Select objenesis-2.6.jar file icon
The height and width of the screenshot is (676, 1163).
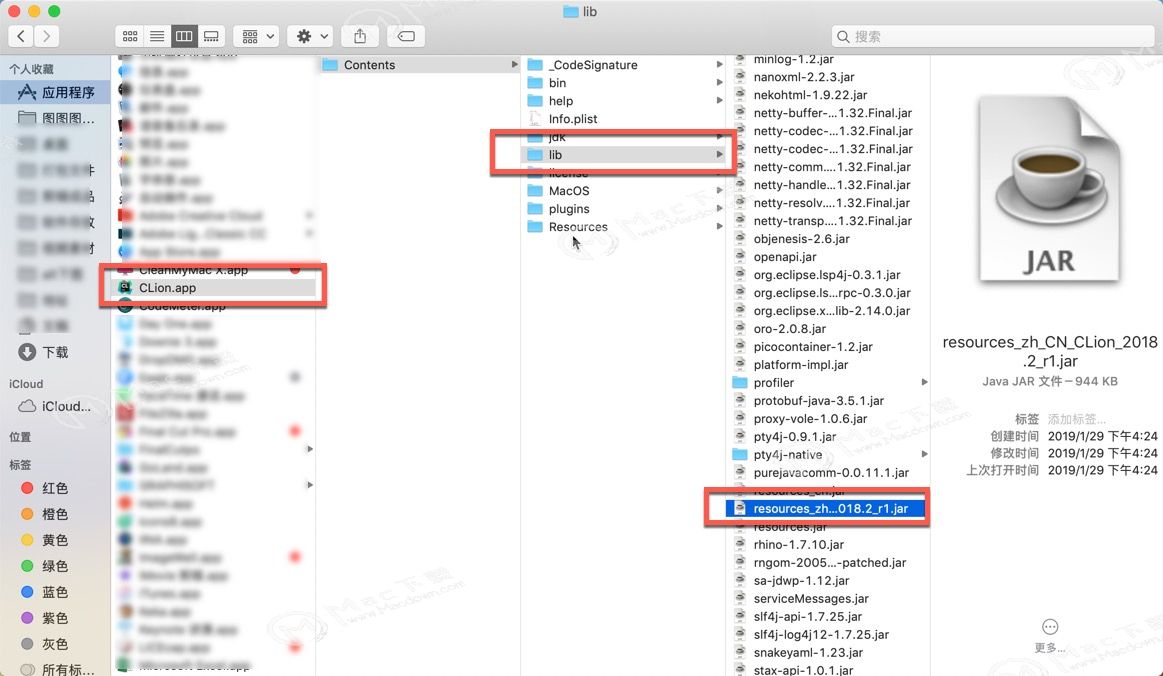pyautogui.click(x=739, y=238)
